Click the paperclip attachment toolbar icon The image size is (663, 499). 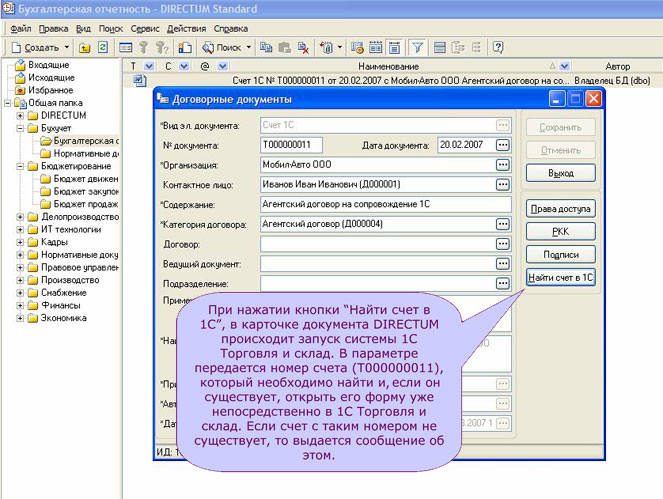[326, 47]
